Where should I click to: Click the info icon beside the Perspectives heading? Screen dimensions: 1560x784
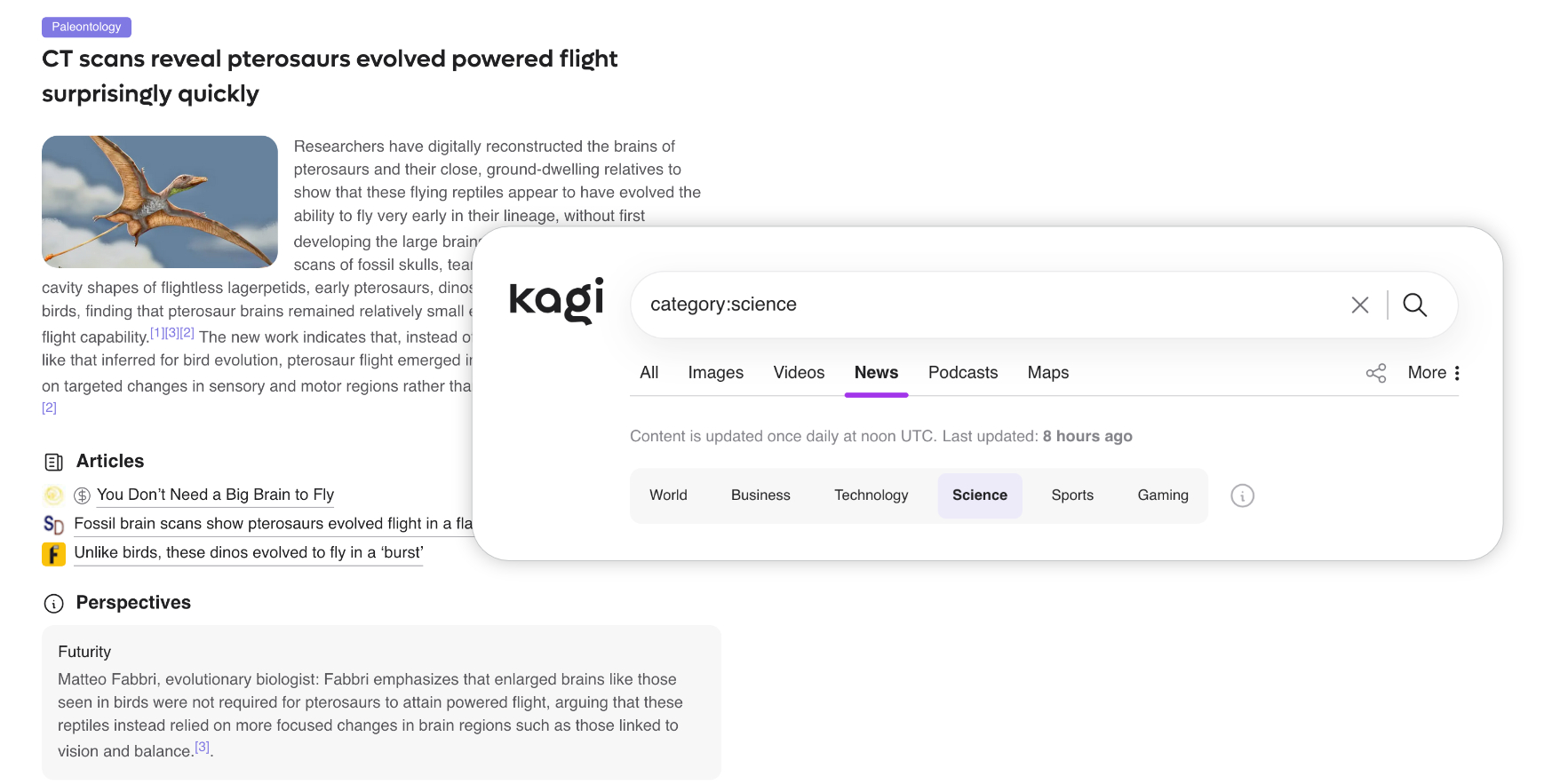pyautogui.click(x=54, y=603)
